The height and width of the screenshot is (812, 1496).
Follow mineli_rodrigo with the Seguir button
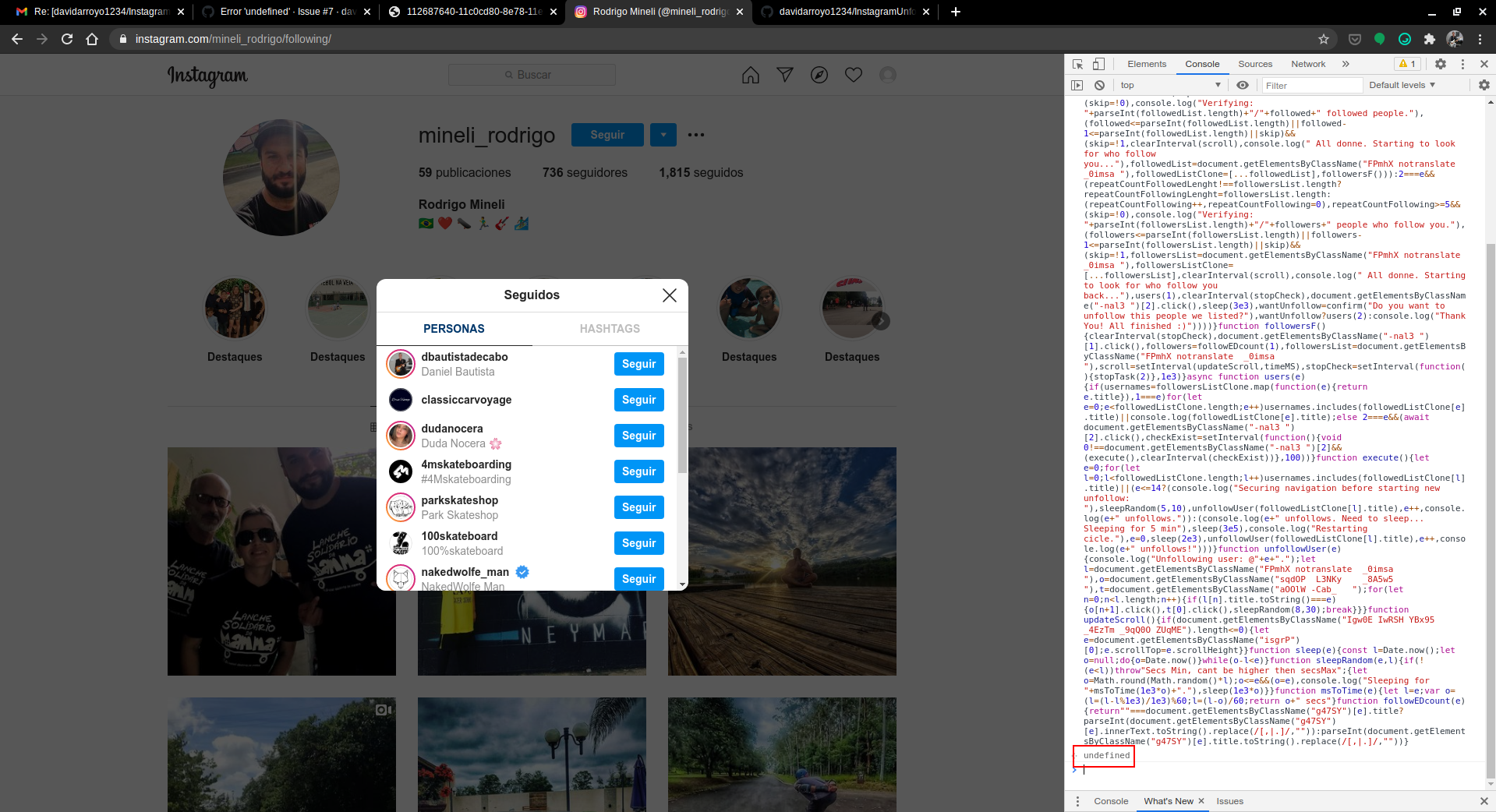pos(607,135)
